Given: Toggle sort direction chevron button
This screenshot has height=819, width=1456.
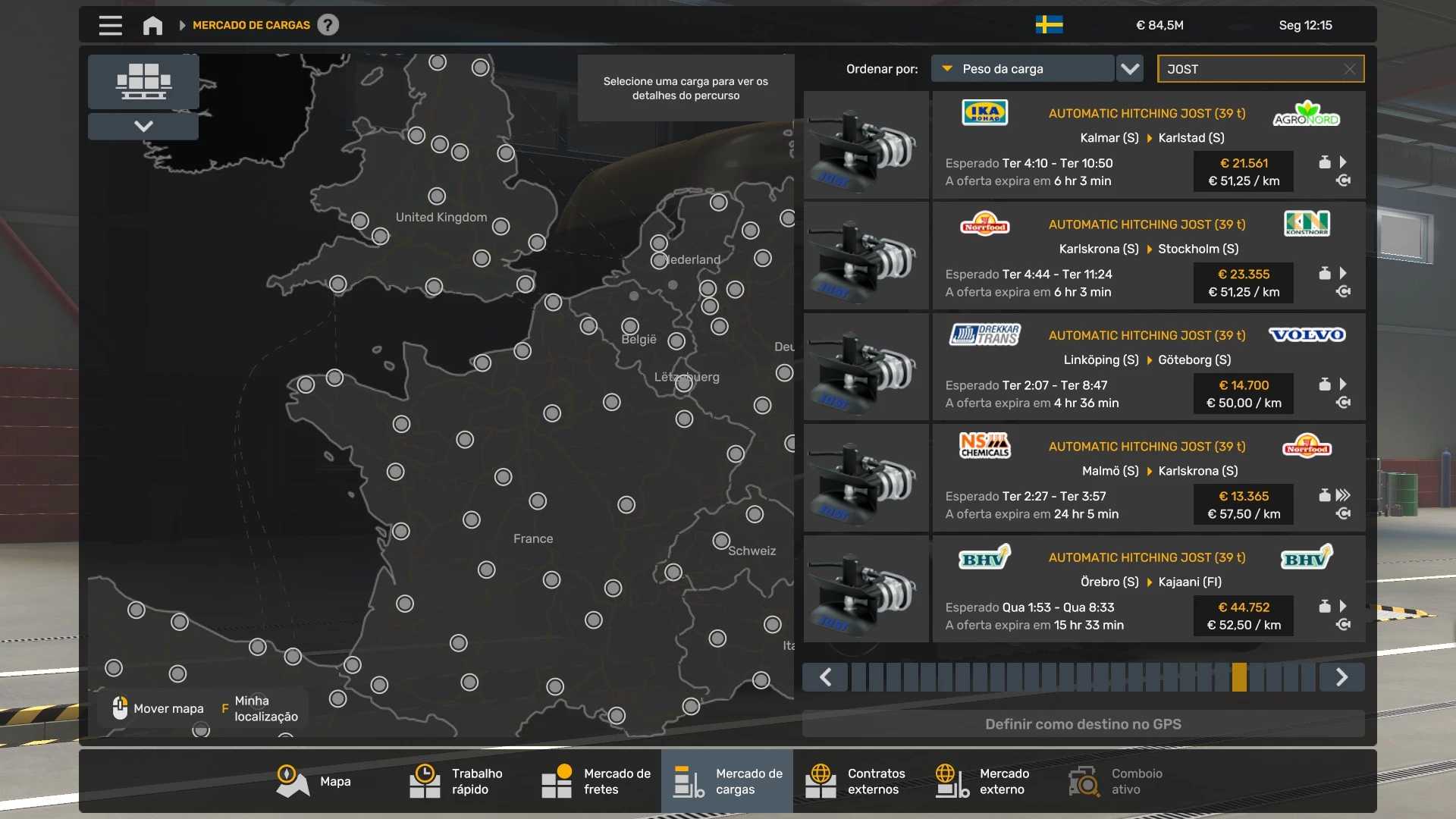Looking at the screenshot, I should pyautogui.click(x=1130, y=69).
